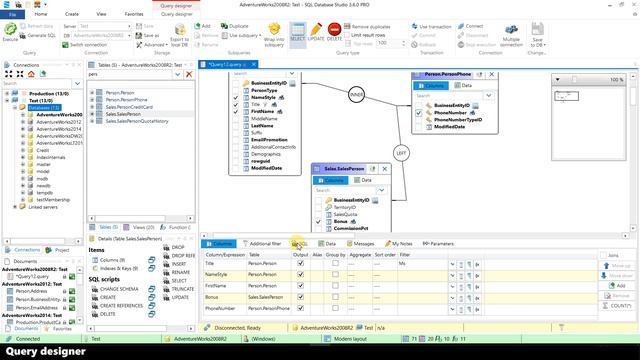The image size is (640, 360).
Task: Click COUNT(*) button
Action: [617, 305]
